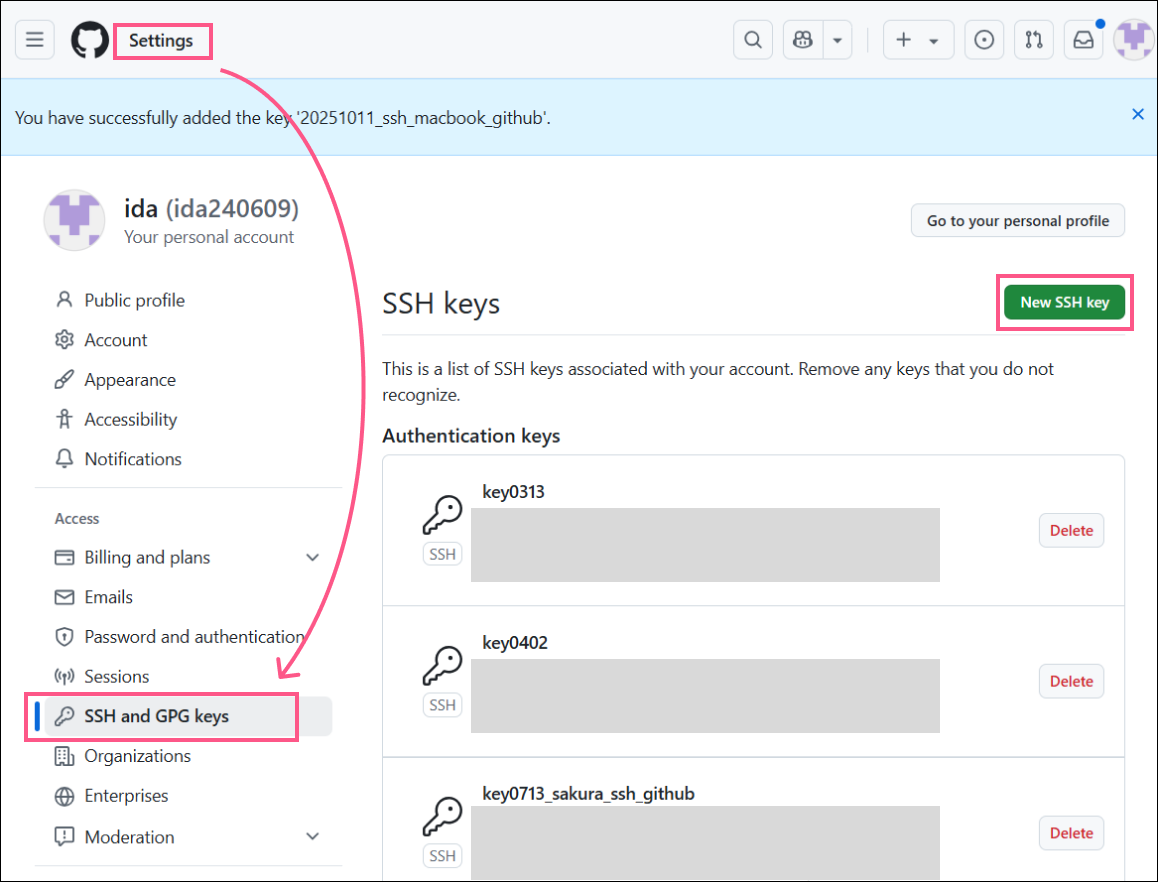The height and width of the screenshot is (882, 1158).
Task: Open the notifications inbox icon
Action: 1084,39
